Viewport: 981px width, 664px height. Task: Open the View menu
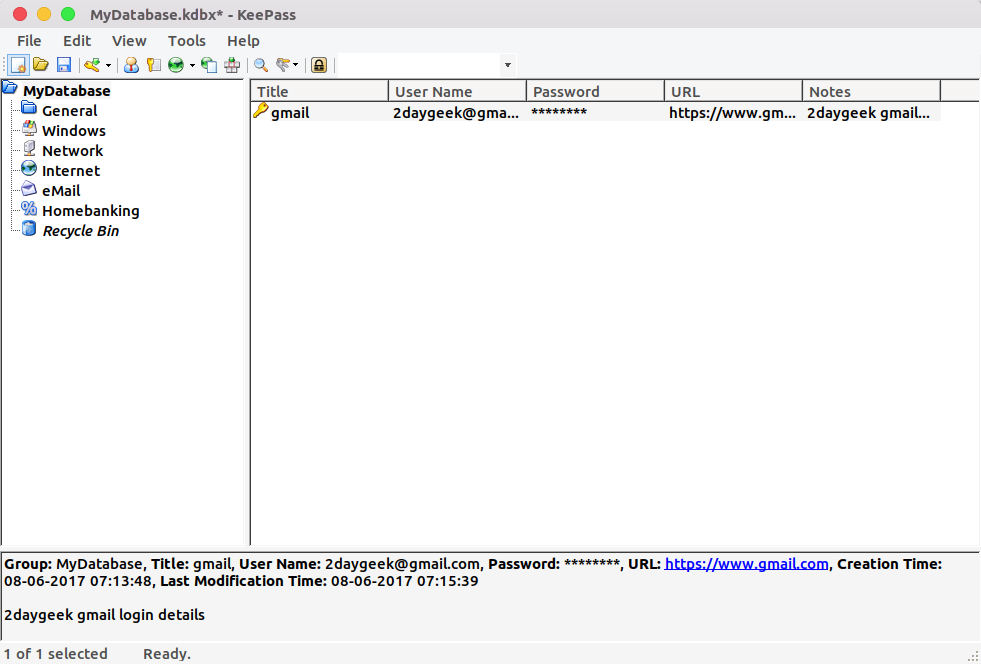coord(129,41)
